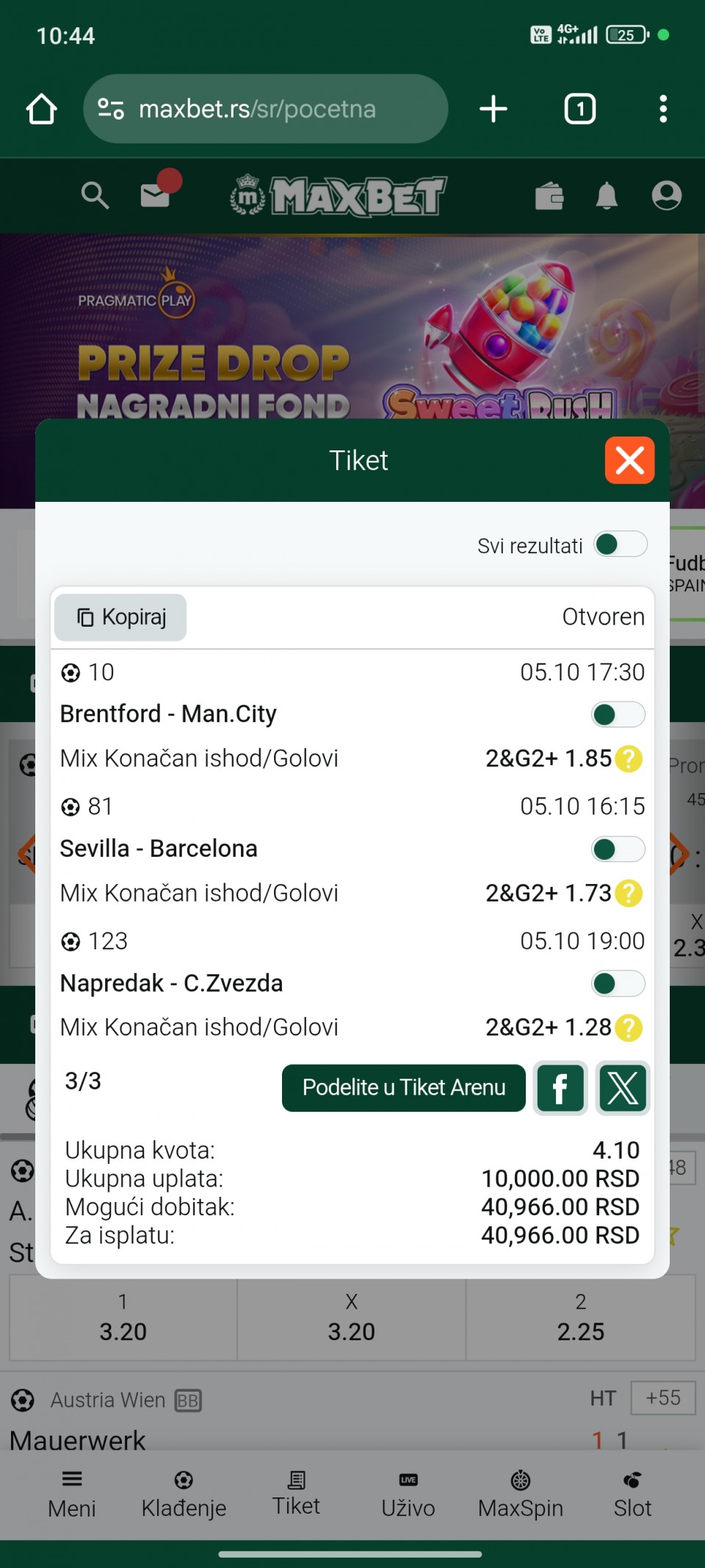Image resolution: width=705 pixels, height=1568 pixels.
Task: Toggle switch for Napredak - C.Zvezda
Action: tap(618, 984)
